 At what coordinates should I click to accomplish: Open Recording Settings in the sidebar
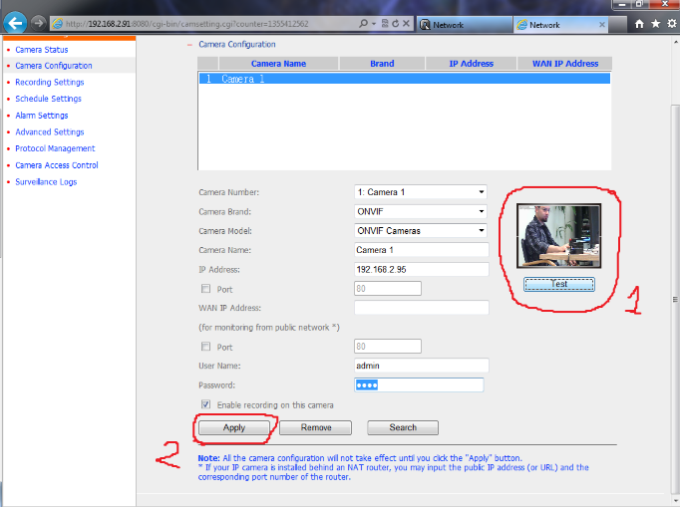click(49, 82)
